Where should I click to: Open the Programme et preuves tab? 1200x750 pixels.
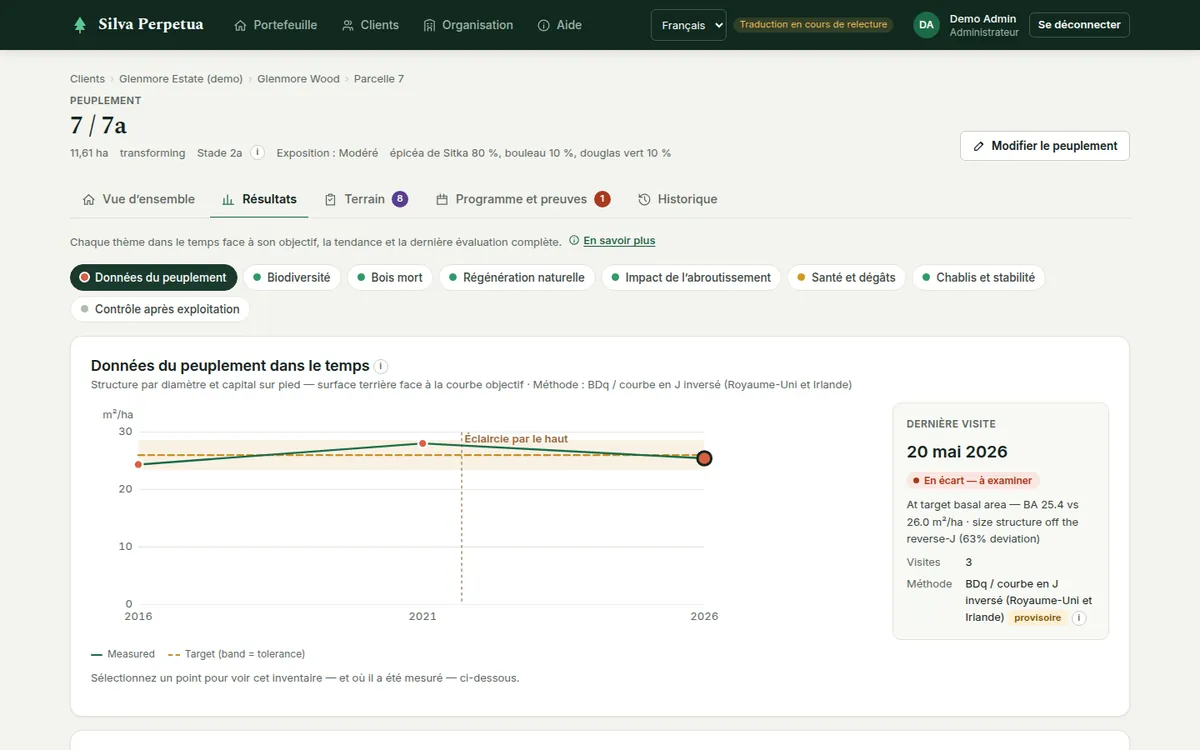click(523, 199)
